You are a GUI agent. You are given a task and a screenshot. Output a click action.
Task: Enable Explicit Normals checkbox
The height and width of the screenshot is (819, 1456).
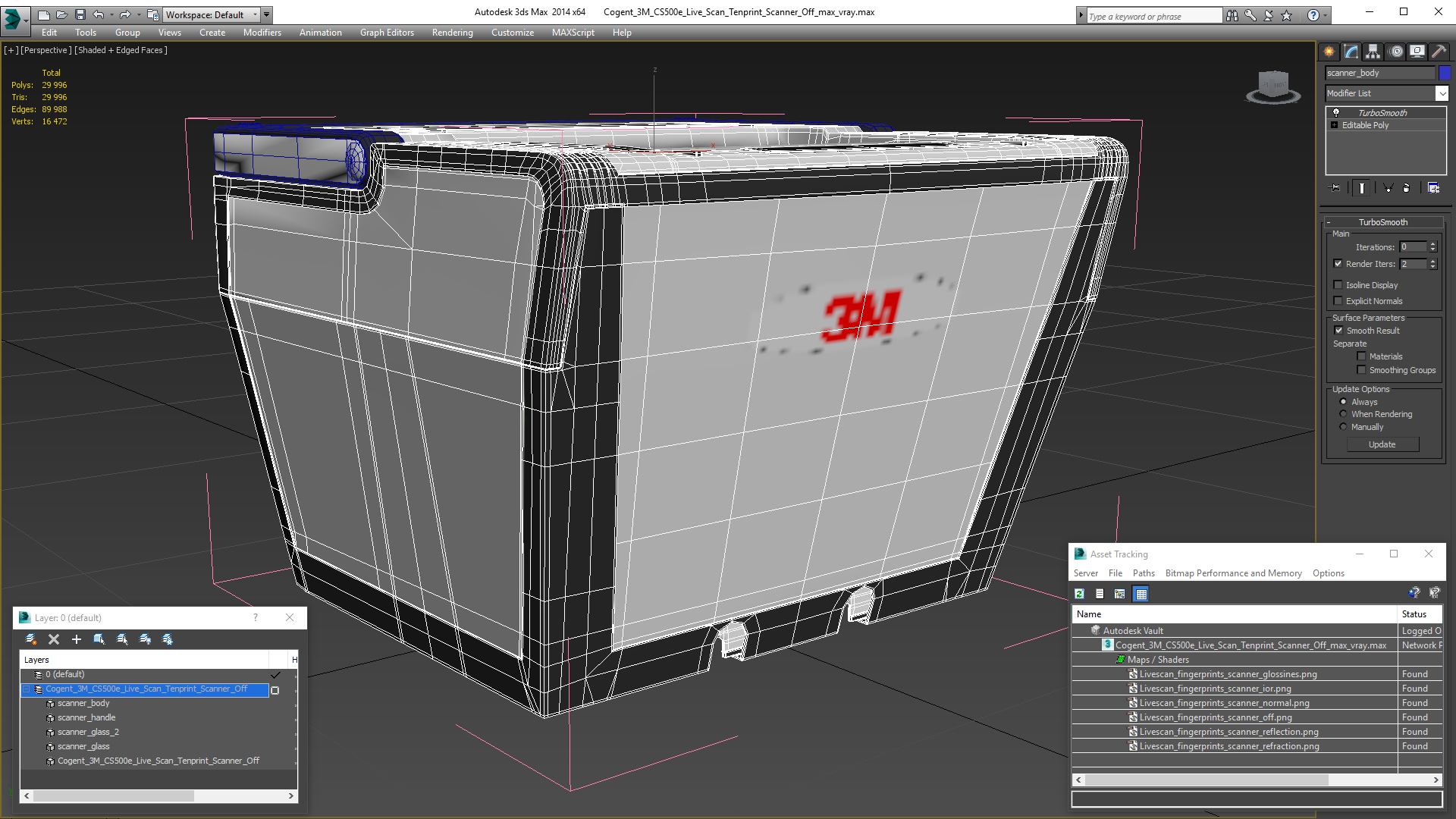[1338, 301]
